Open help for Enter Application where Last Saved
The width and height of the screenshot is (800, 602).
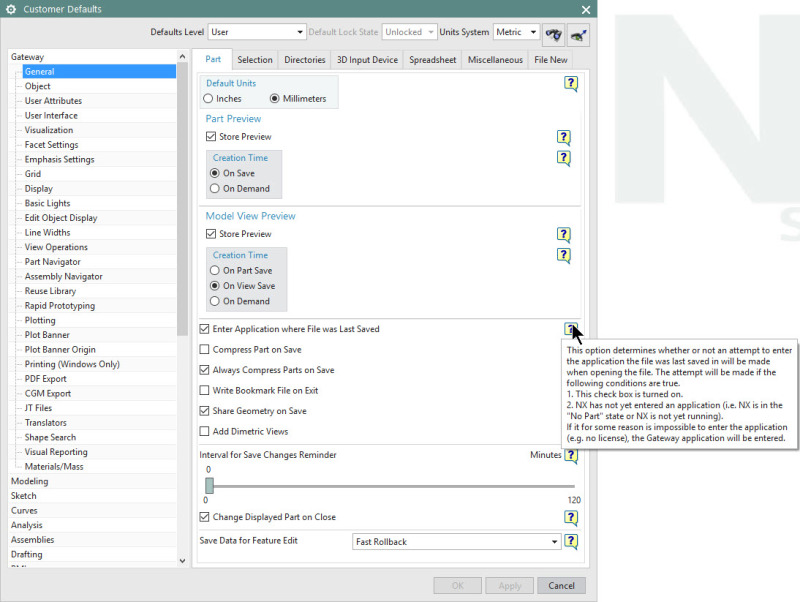[x=570, y=330]
